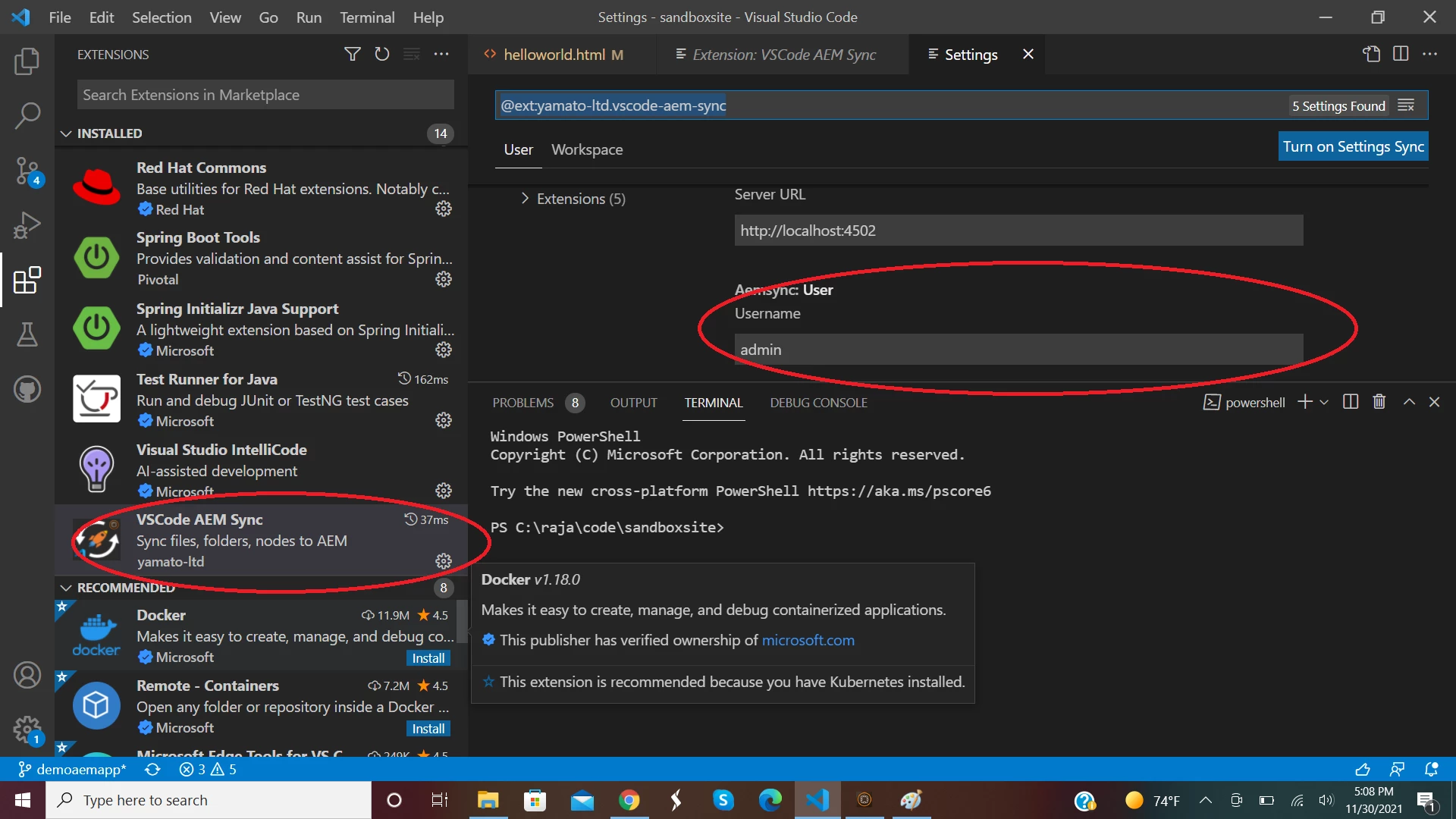1456x819 pixels.
Task: Open the new terminal profile dropdown arrow
Action: coord(1324,402)
